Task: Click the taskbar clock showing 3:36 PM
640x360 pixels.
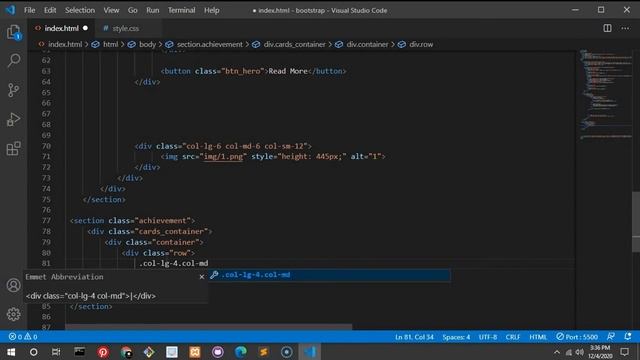Action: (x=600, y=352)
